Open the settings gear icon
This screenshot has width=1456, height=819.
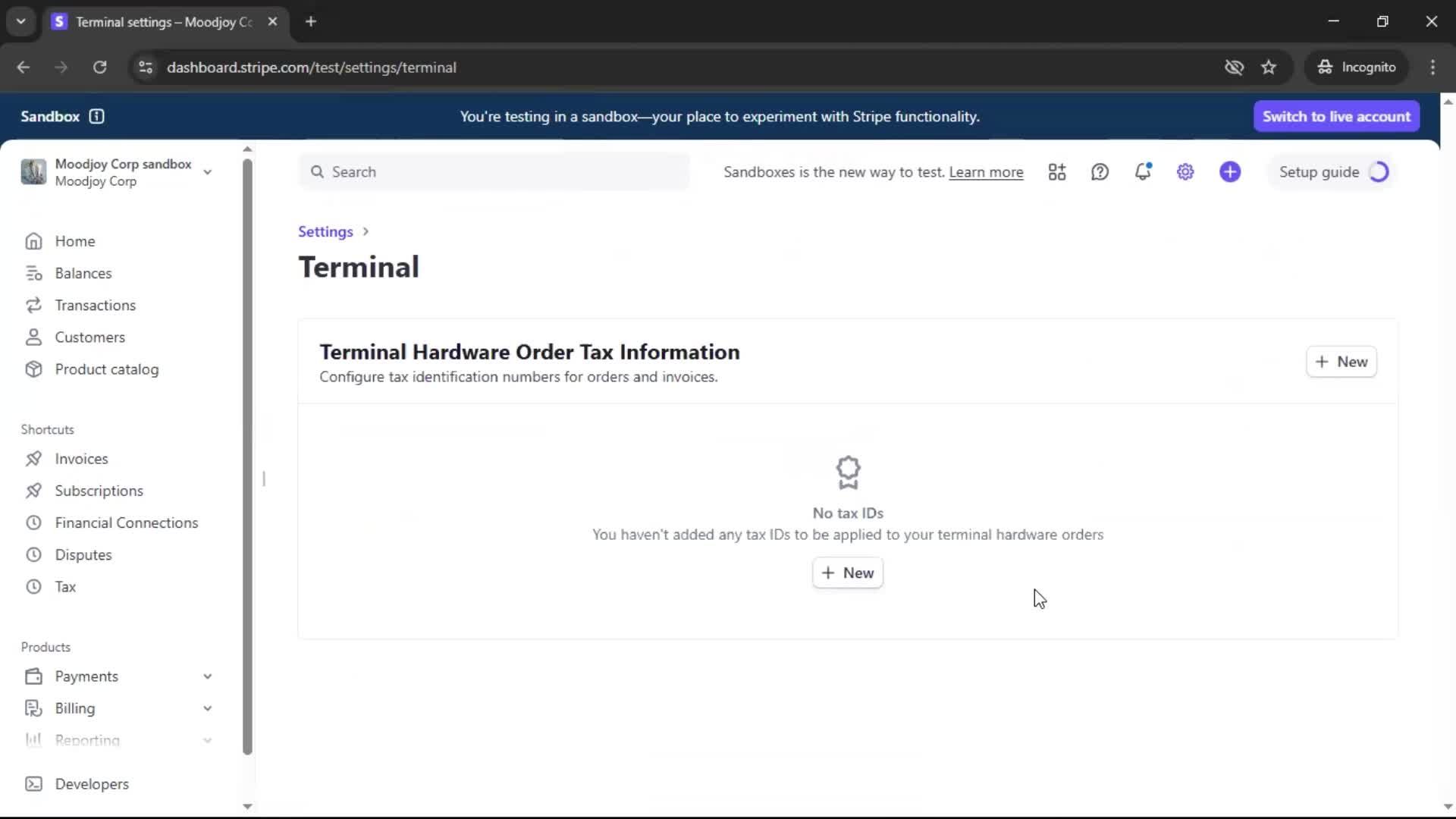[x=1185, y=172]
